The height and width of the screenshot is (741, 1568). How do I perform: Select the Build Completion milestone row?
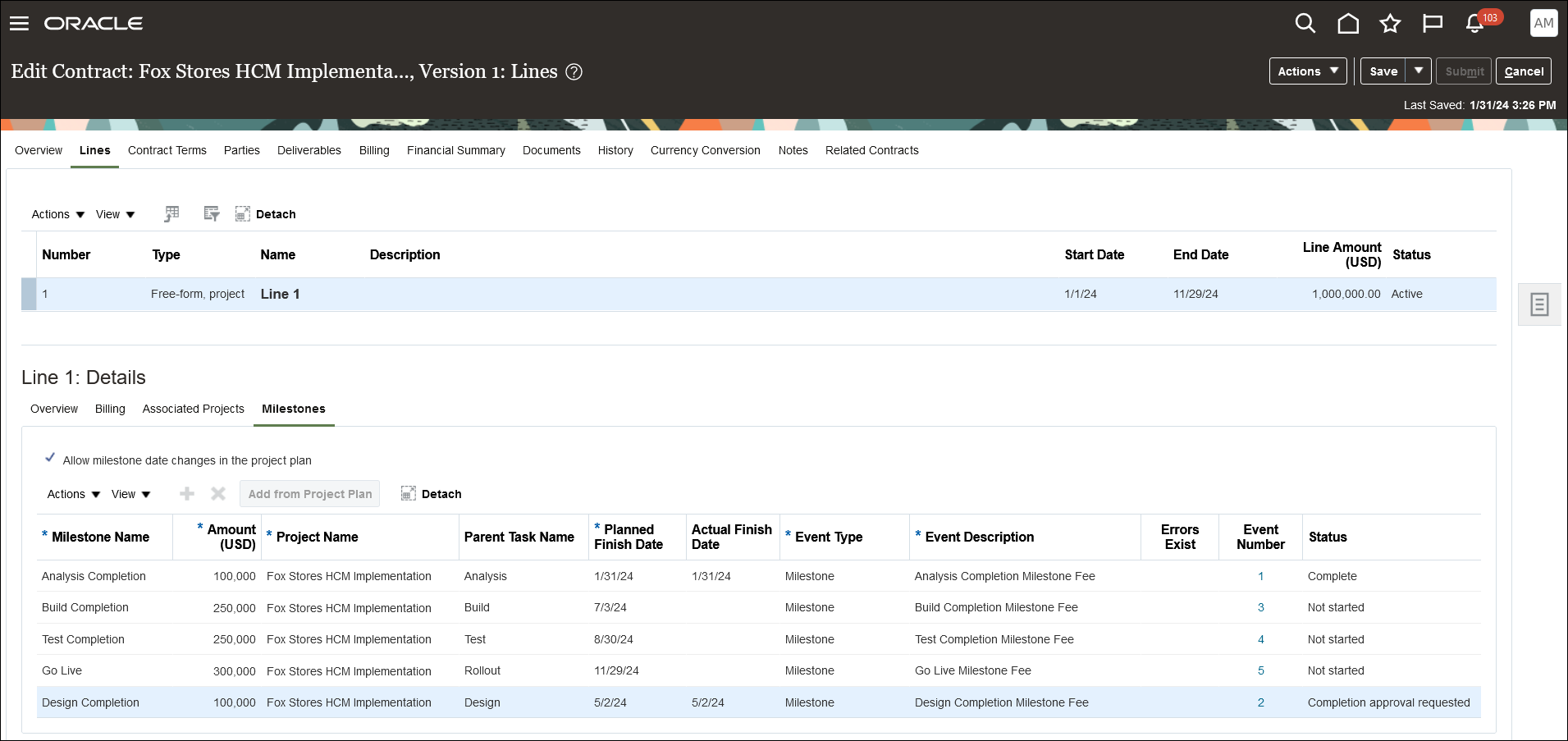tap(759, 607)
